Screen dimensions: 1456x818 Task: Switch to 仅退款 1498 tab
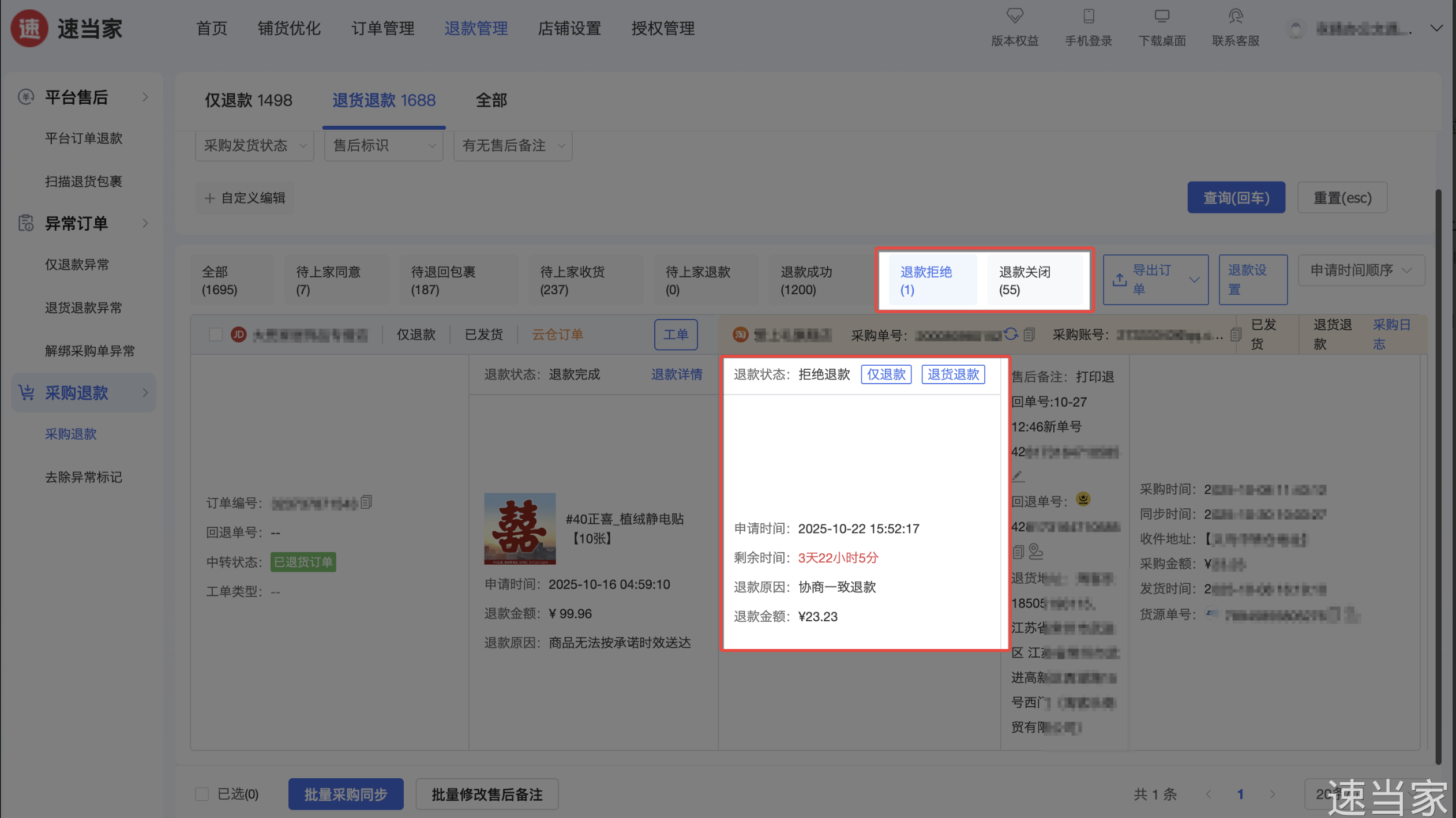249,100
